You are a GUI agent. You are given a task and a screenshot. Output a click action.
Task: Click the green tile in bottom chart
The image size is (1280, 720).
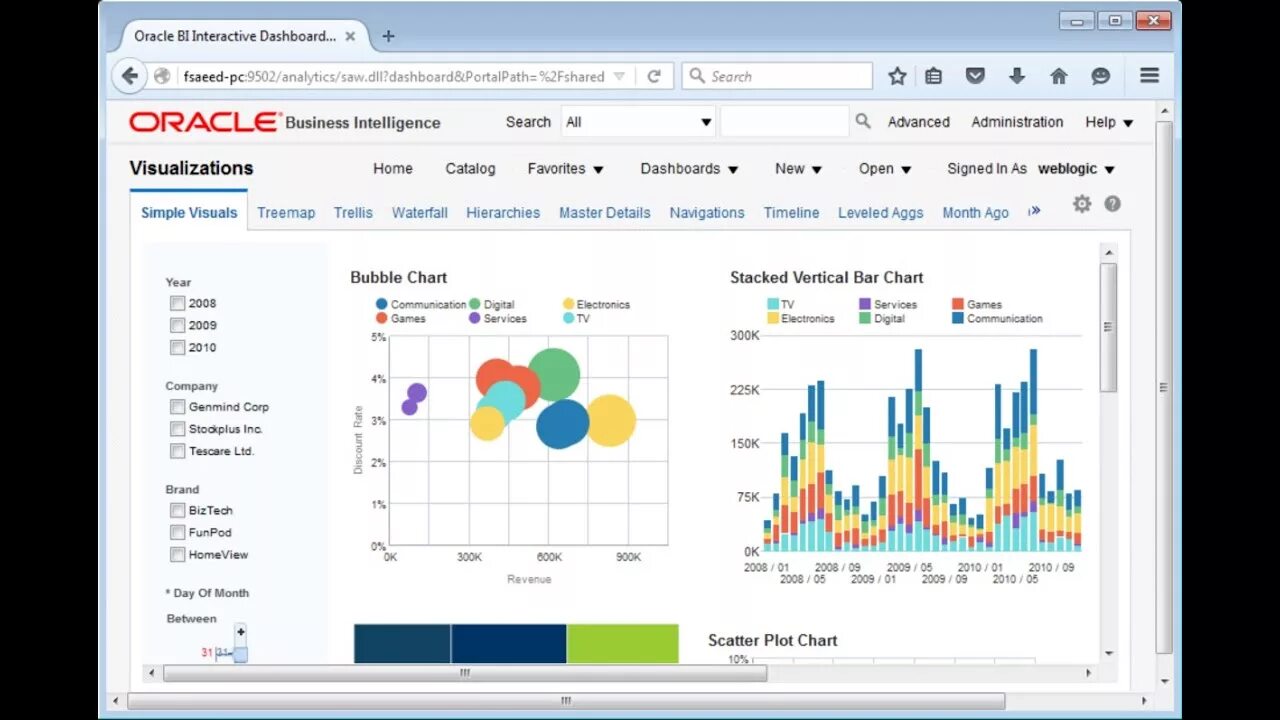622,643
